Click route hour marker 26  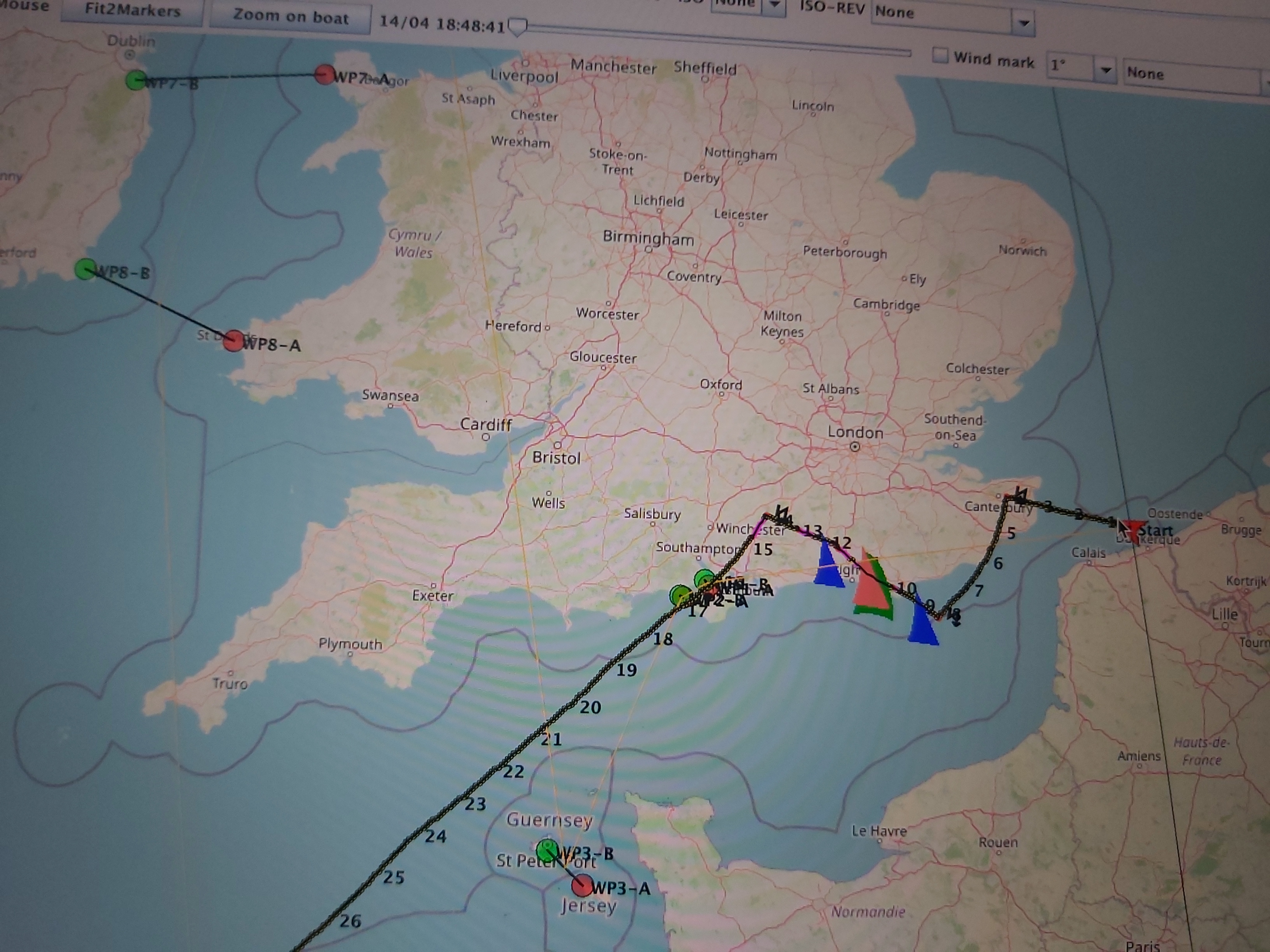(x=350, y=921)
